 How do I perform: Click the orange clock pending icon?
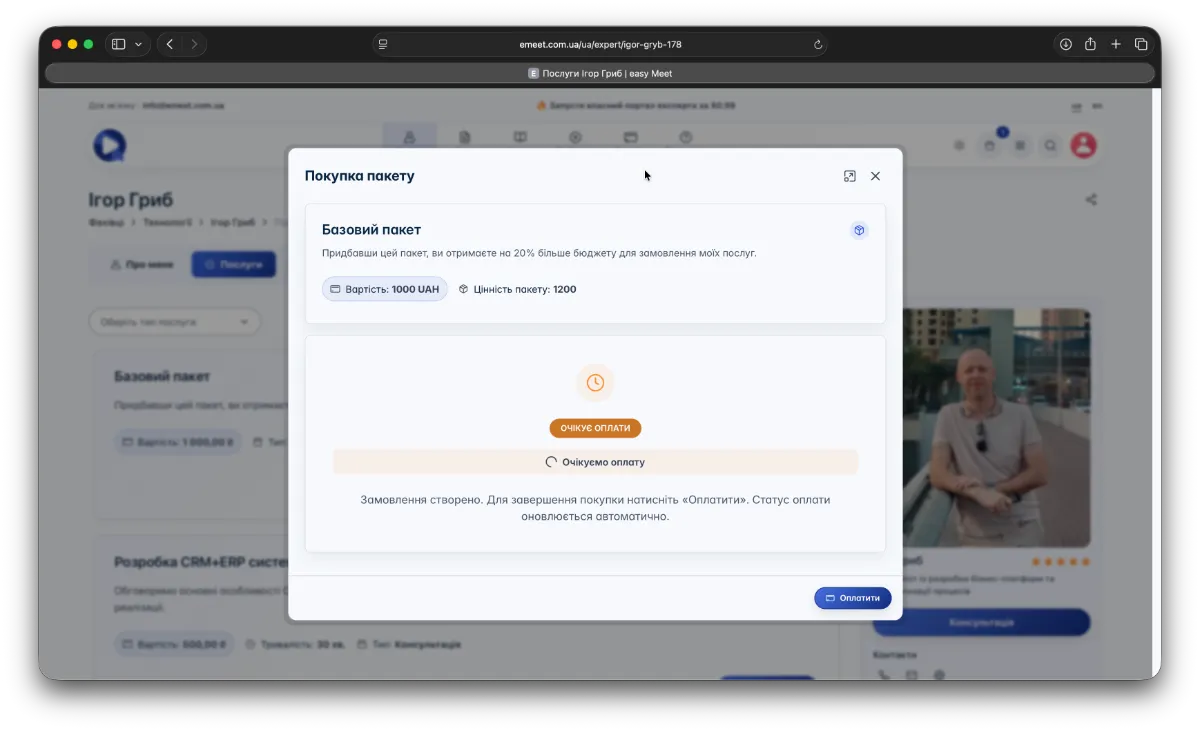(x=595, y=383)
